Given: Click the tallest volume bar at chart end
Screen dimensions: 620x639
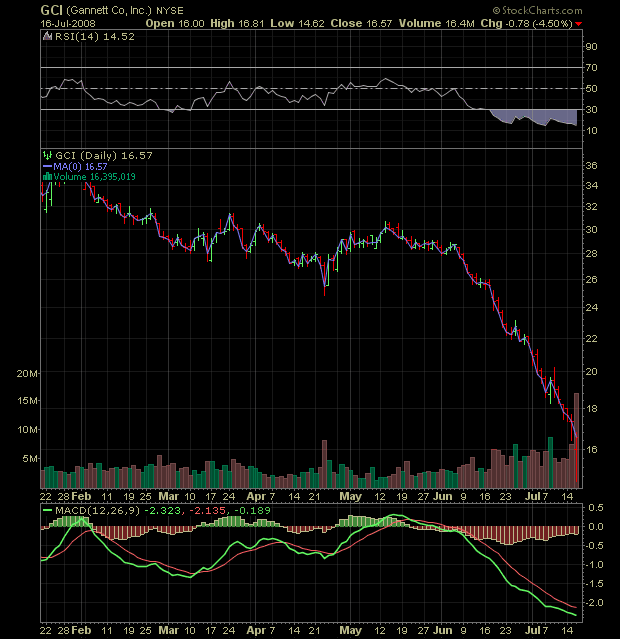Looking at the screenshot, I should coord(576,441).
